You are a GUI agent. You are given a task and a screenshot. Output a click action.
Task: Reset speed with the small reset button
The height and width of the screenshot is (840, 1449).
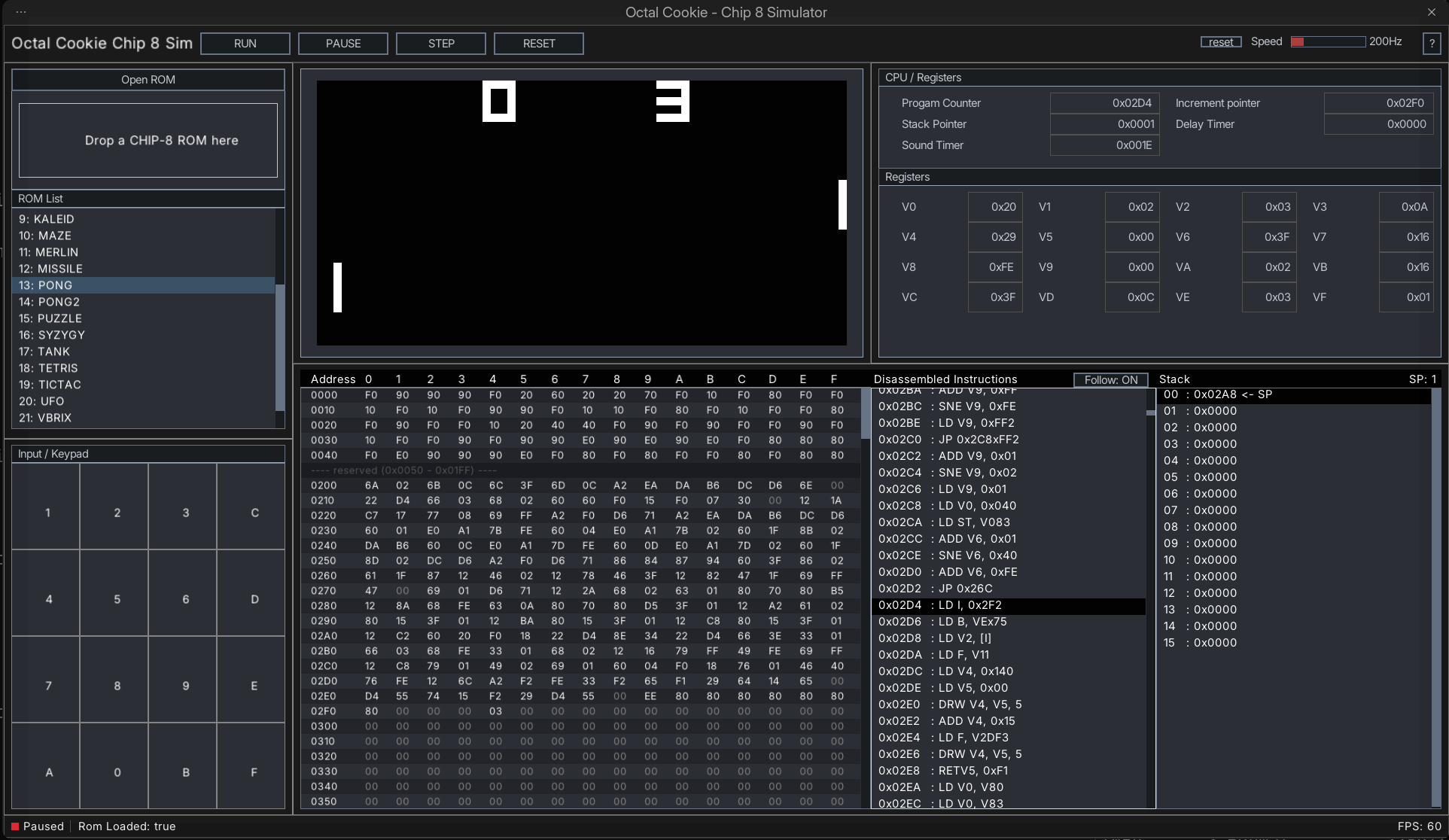[1221, 42]
